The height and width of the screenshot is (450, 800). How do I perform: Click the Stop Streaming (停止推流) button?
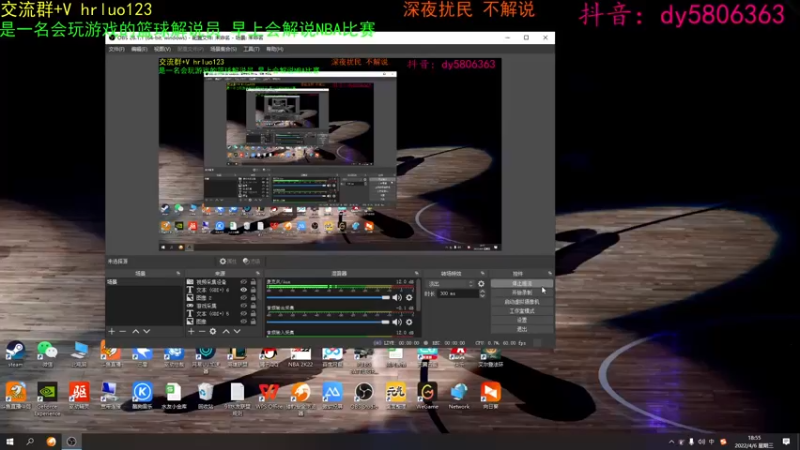point(521,283)
